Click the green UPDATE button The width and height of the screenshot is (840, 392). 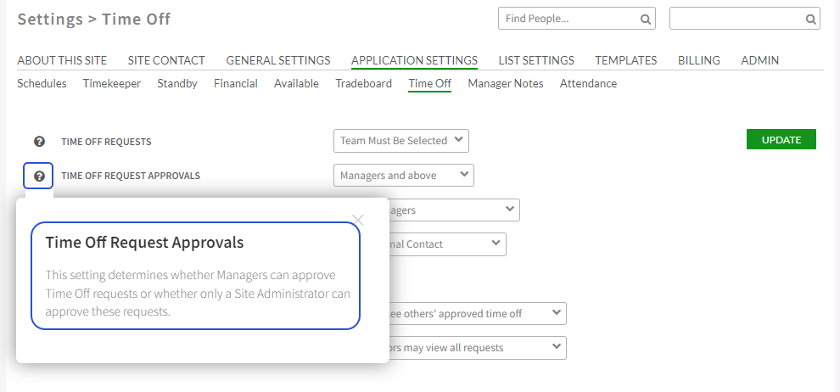[x=781, y=139]
